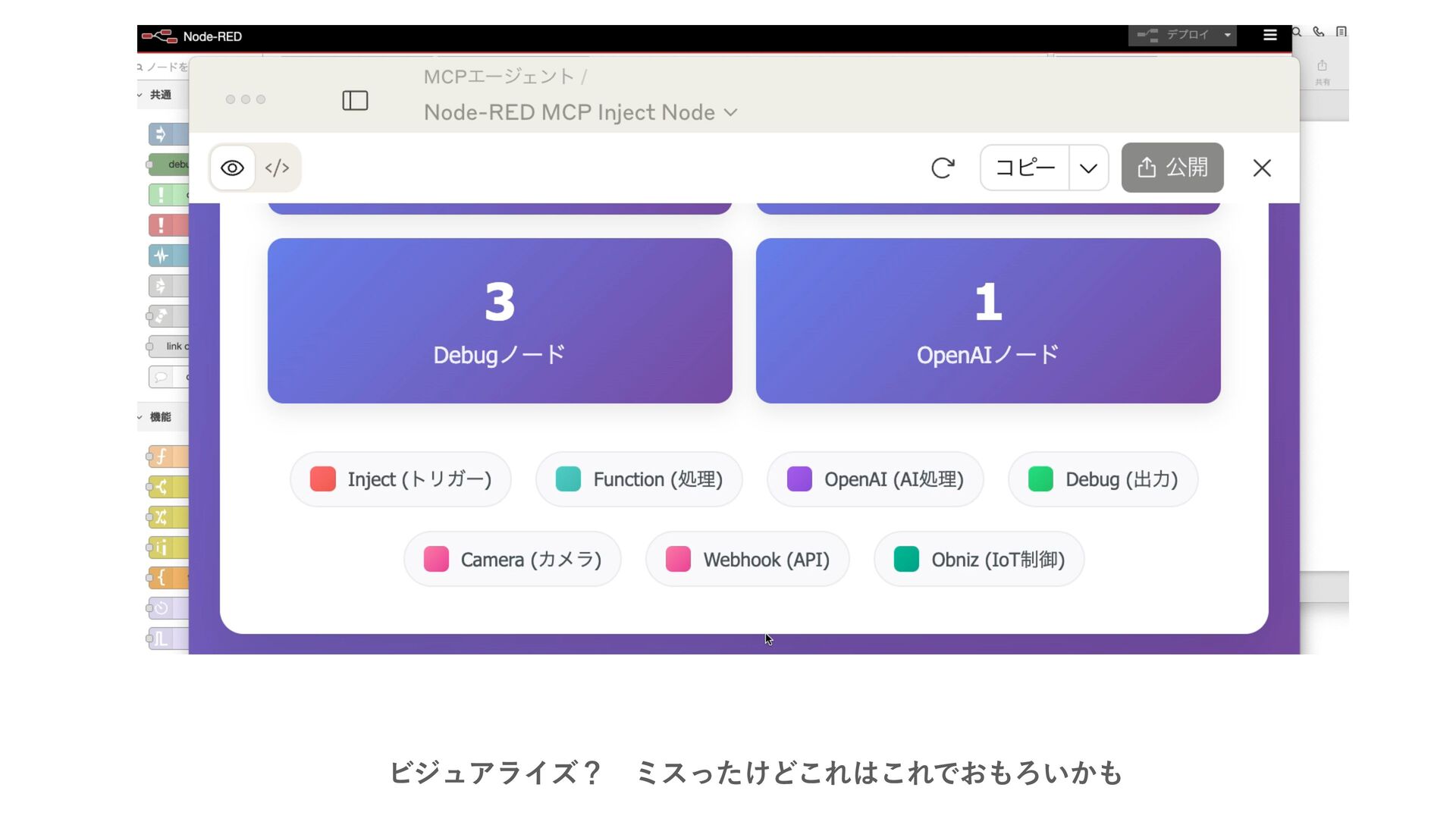The image size is (1456, 819).
Task: Switch to code view with the </> toggle
Action: [277, 168]
